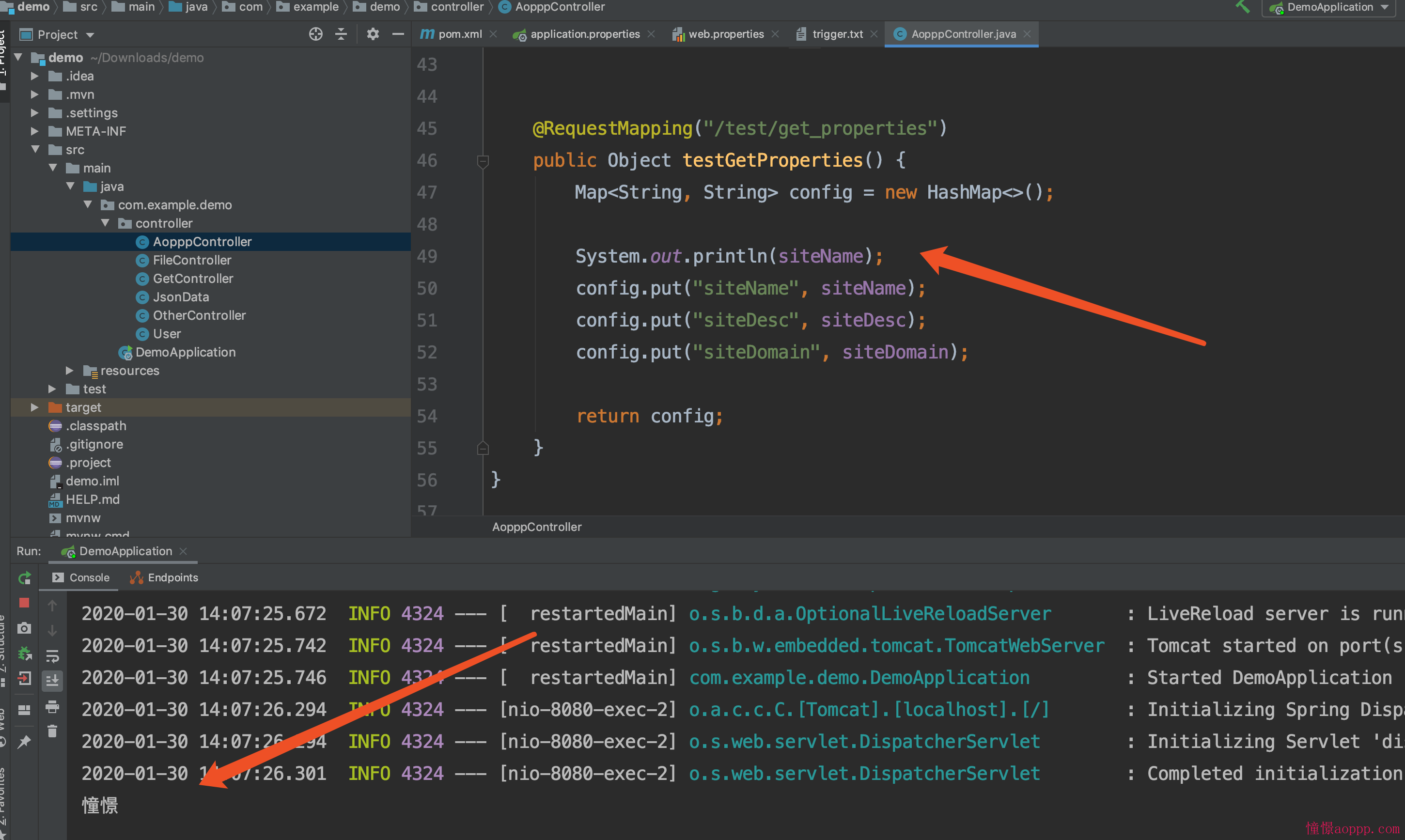Click AopppController in editor breadcrumb bar
1405x840 pixels.
point(537,527)
